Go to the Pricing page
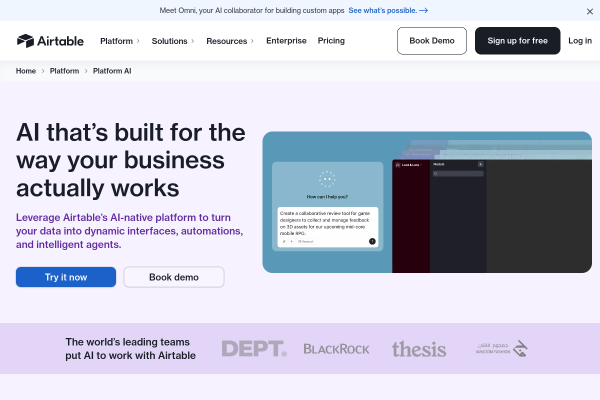This screenshot has width=600, height=400. click(331, 41)
